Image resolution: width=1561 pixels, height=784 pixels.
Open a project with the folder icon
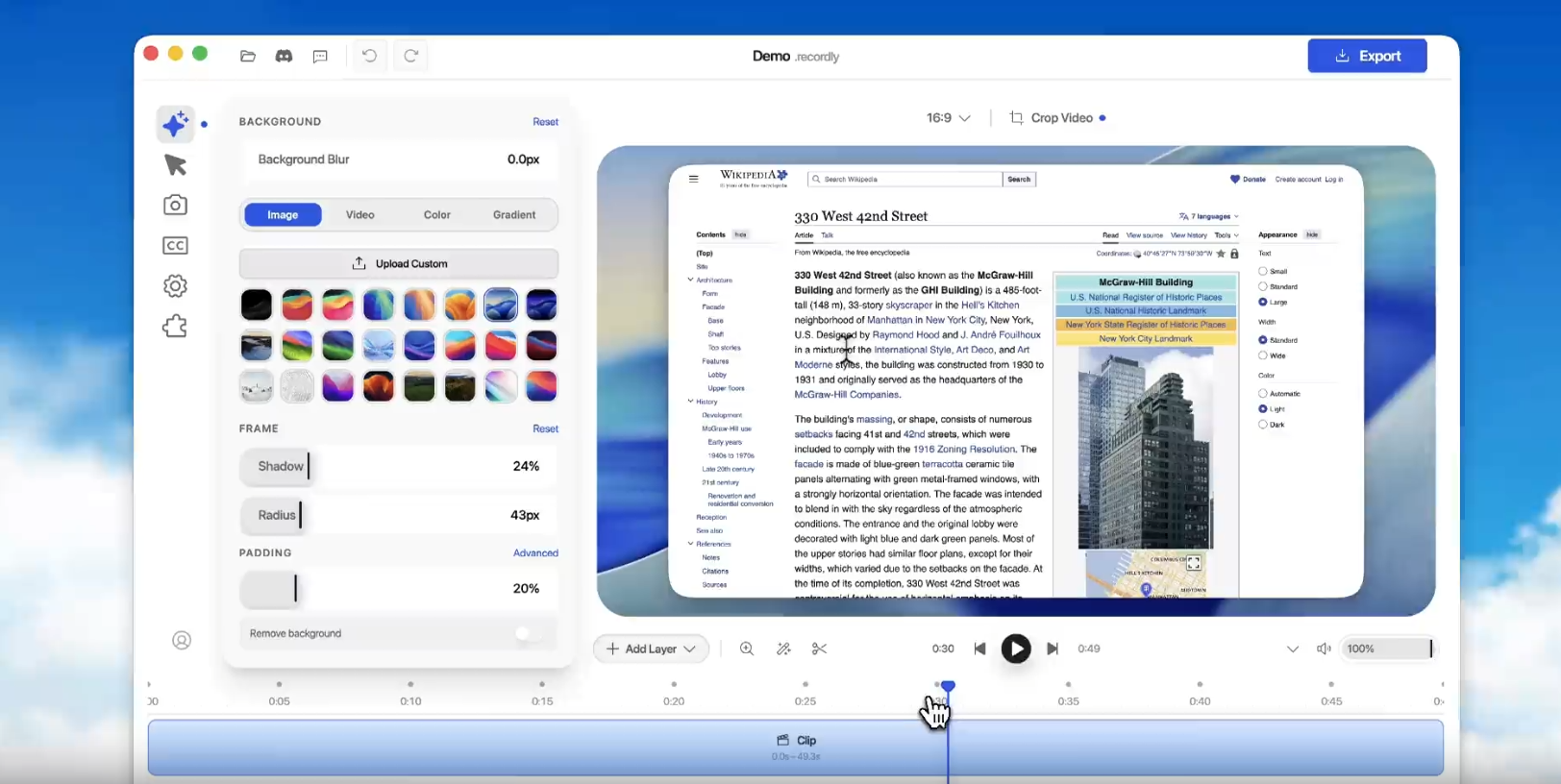248,56
